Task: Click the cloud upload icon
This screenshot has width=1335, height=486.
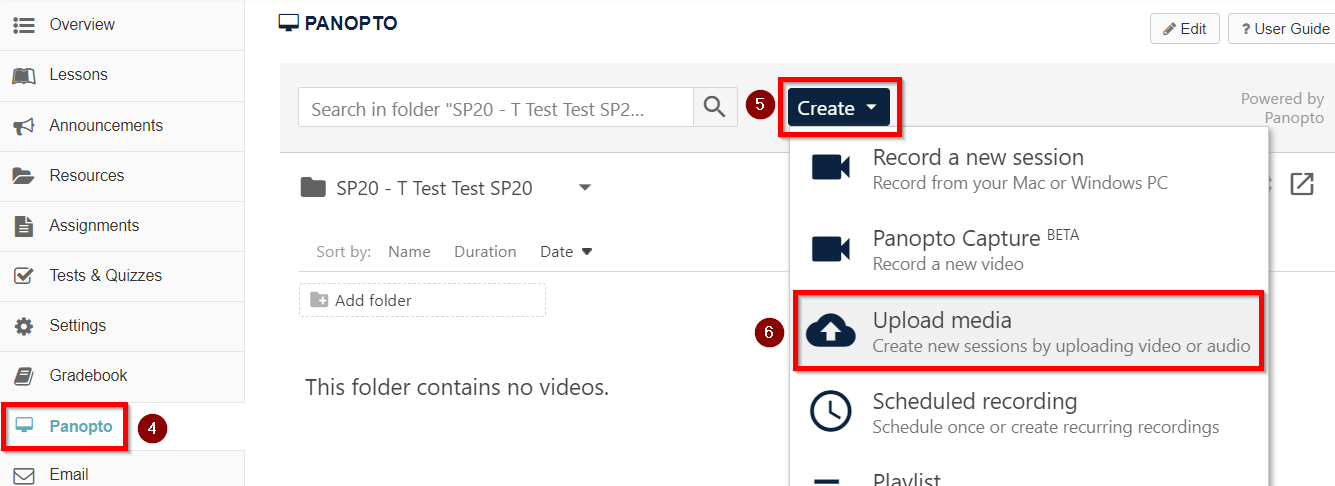Action: click(x=830, y=331)
